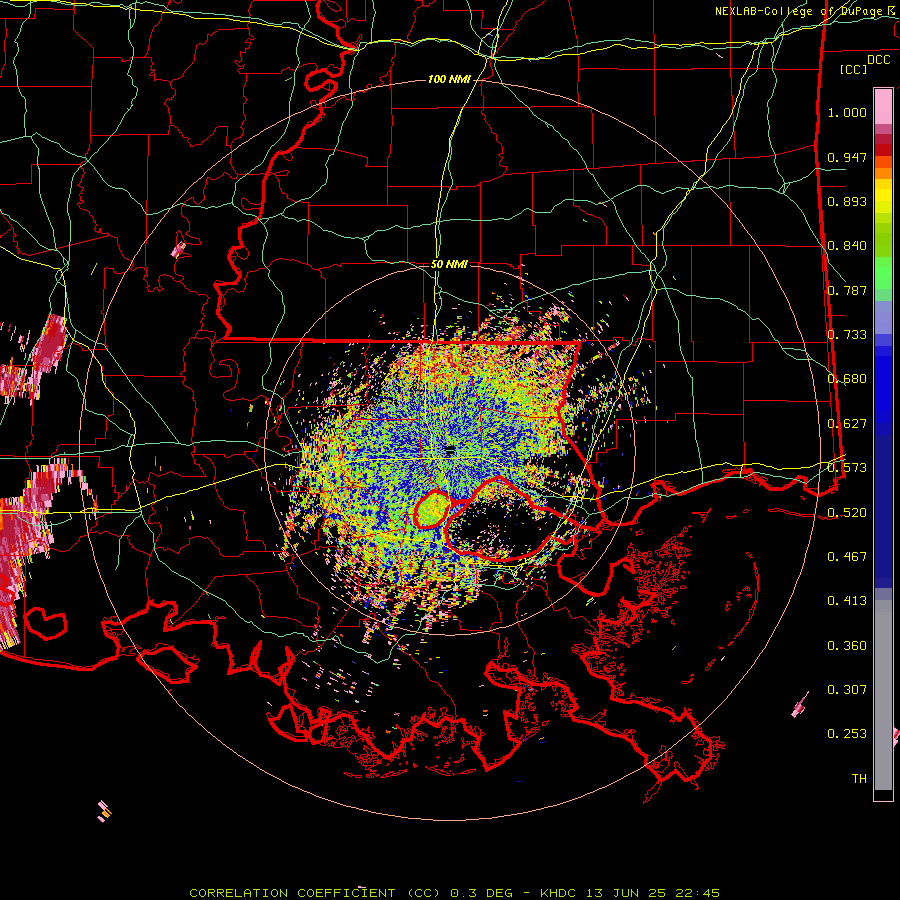Click the 0.520 scale value
Viewport: 900px width, 900px height.
847,512
